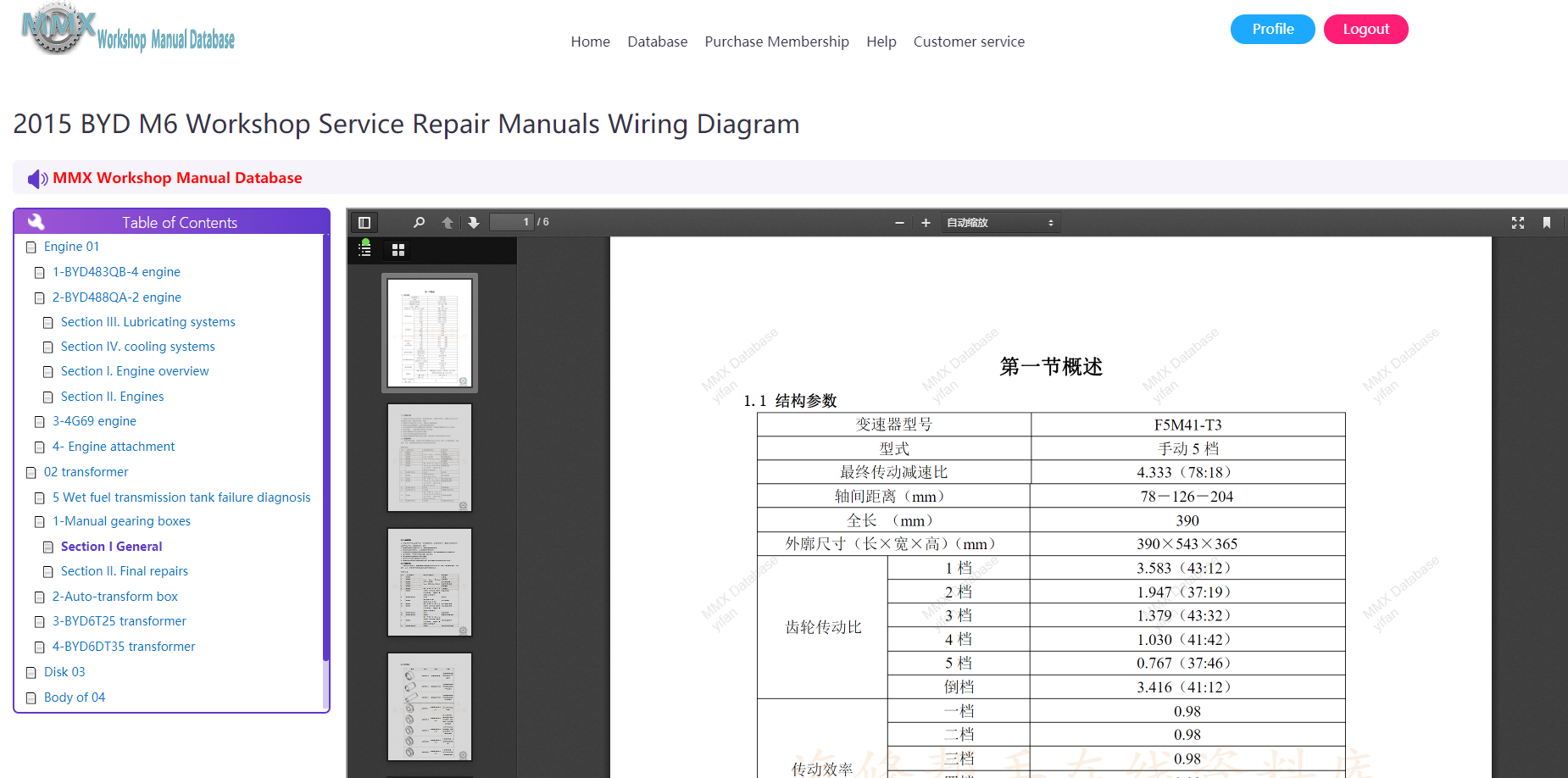Open 3-BYD6T25 transformer entry
The height and width of the screenshot is (778, 1568).
point(120,621)
